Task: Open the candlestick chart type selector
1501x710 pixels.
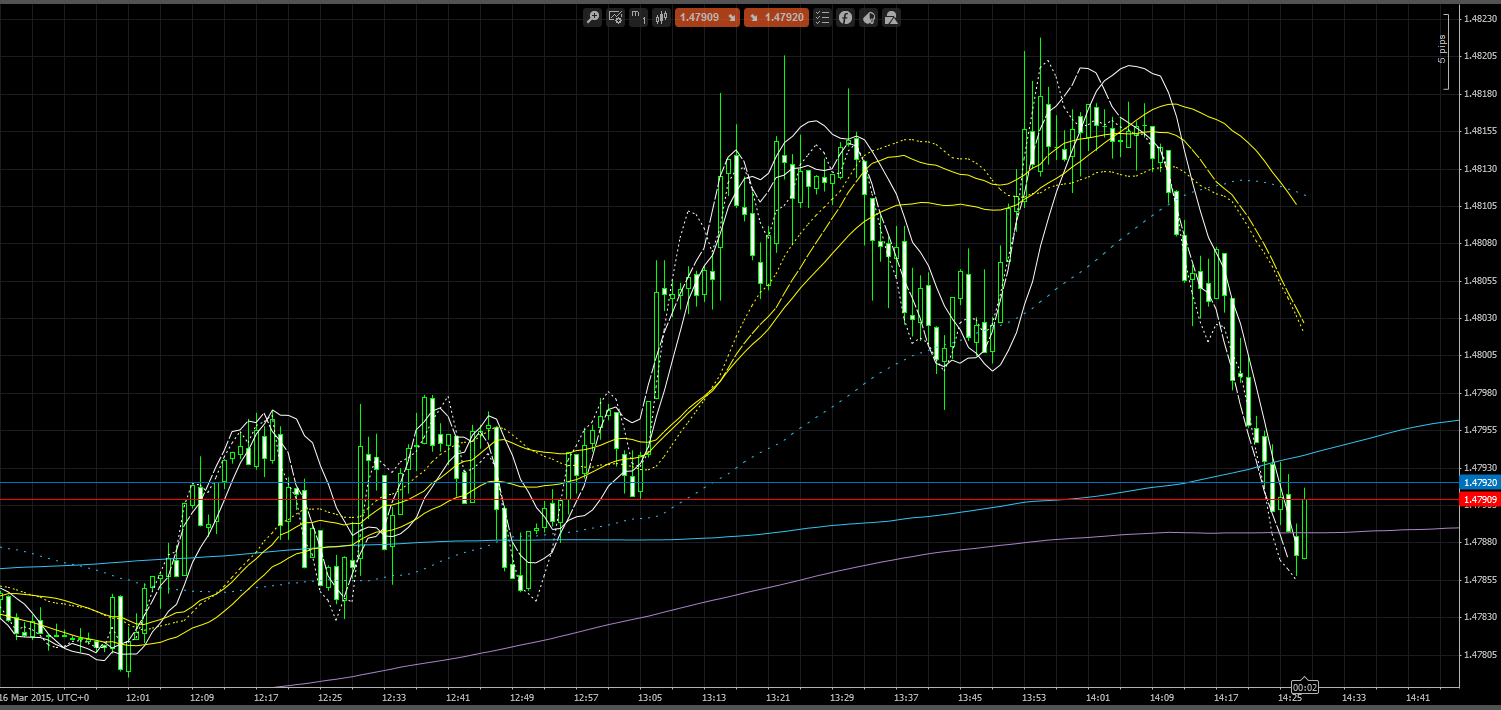Action: 661,17
